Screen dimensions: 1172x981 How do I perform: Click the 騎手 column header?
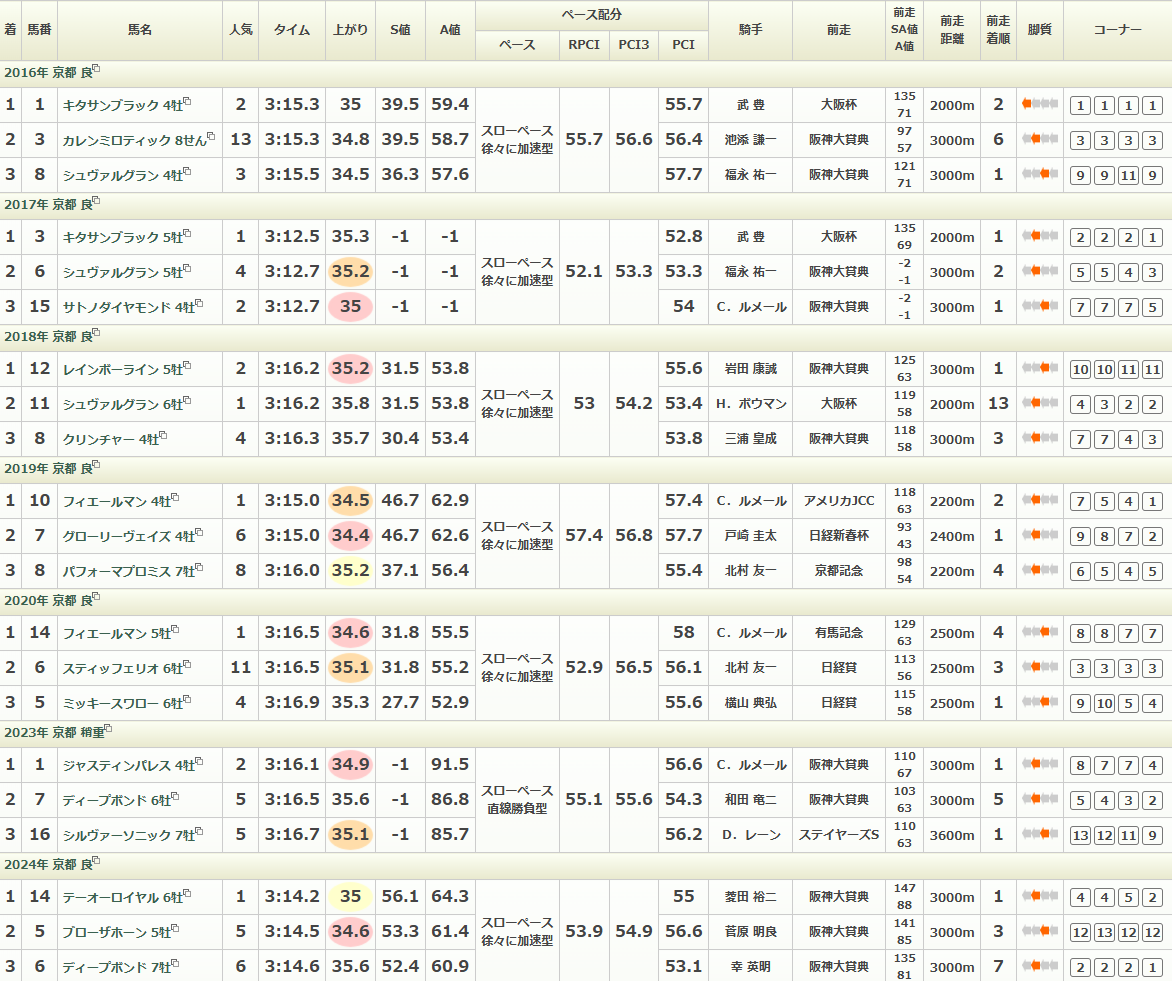(x=750, y=30)
